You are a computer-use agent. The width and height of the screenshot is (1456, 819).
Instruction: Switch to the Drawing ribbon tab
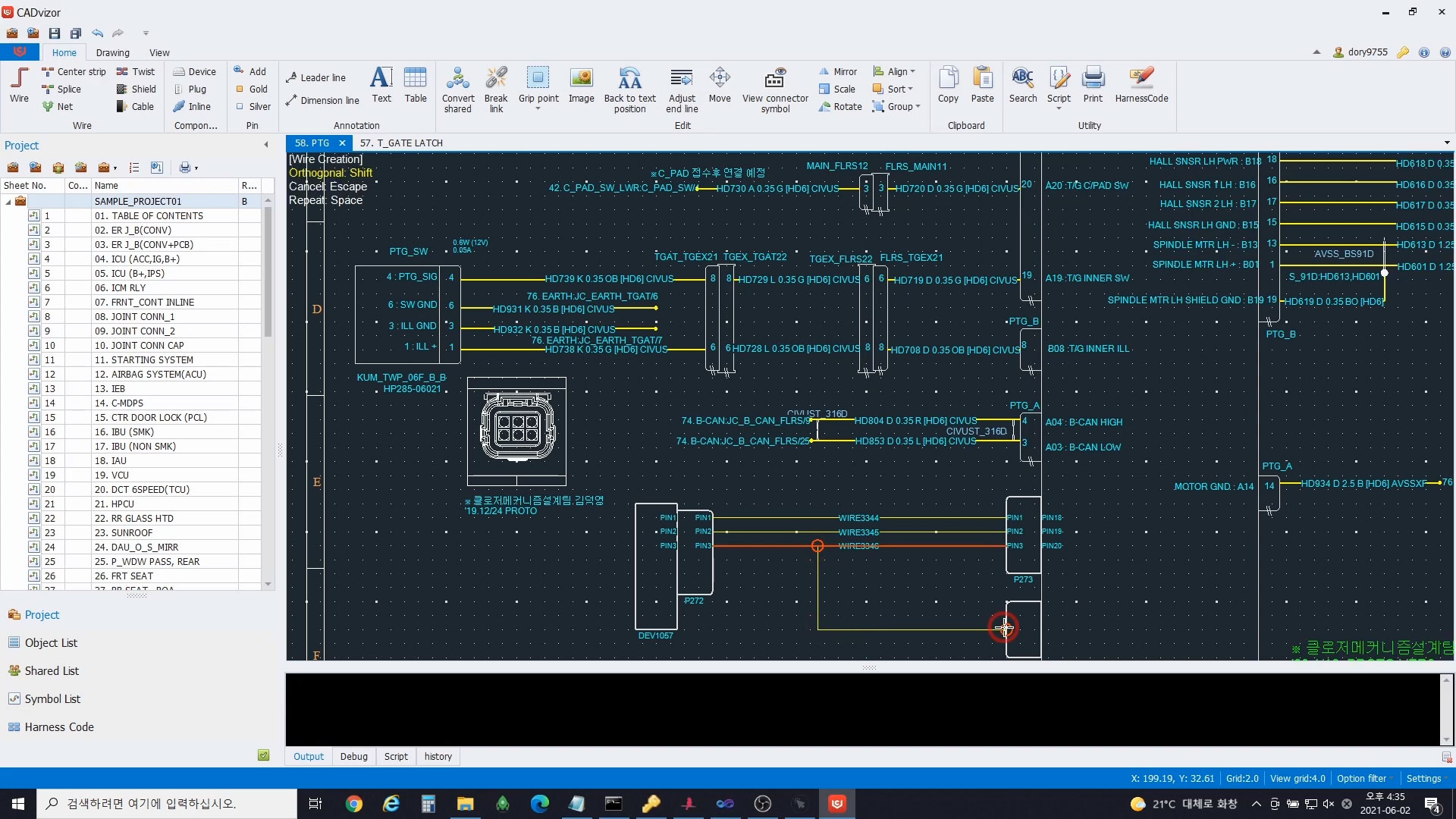[112, 53]
